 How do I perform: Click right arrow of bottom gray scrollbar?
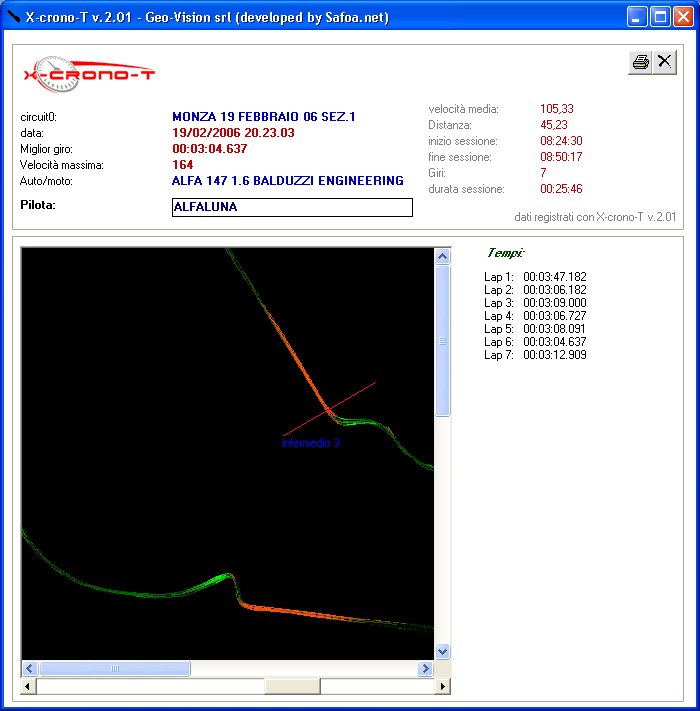[x=444, y=687]
